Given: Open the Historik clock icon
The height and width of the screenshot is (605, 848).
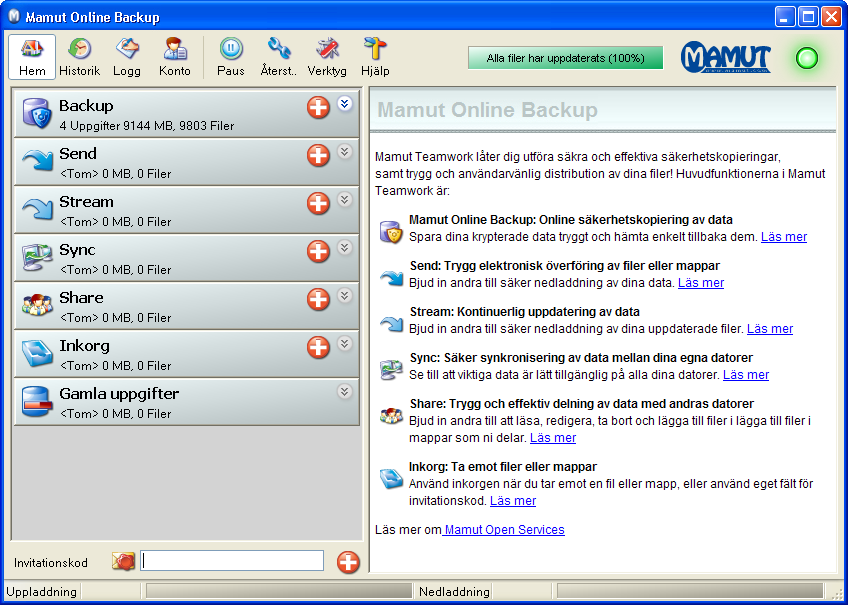Looking at the screenshot, I should [x=80, y=49].
